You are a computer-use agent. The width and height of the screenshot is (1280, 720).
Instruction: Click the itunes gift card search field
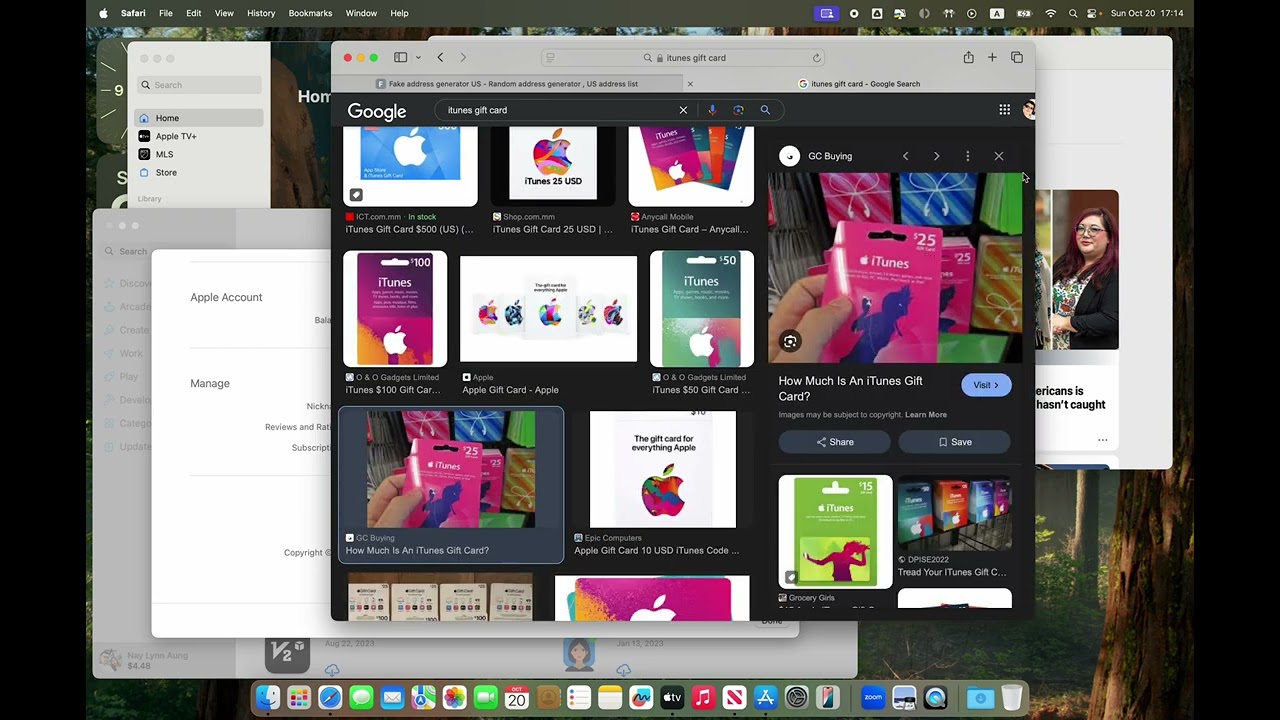(560, 110)
